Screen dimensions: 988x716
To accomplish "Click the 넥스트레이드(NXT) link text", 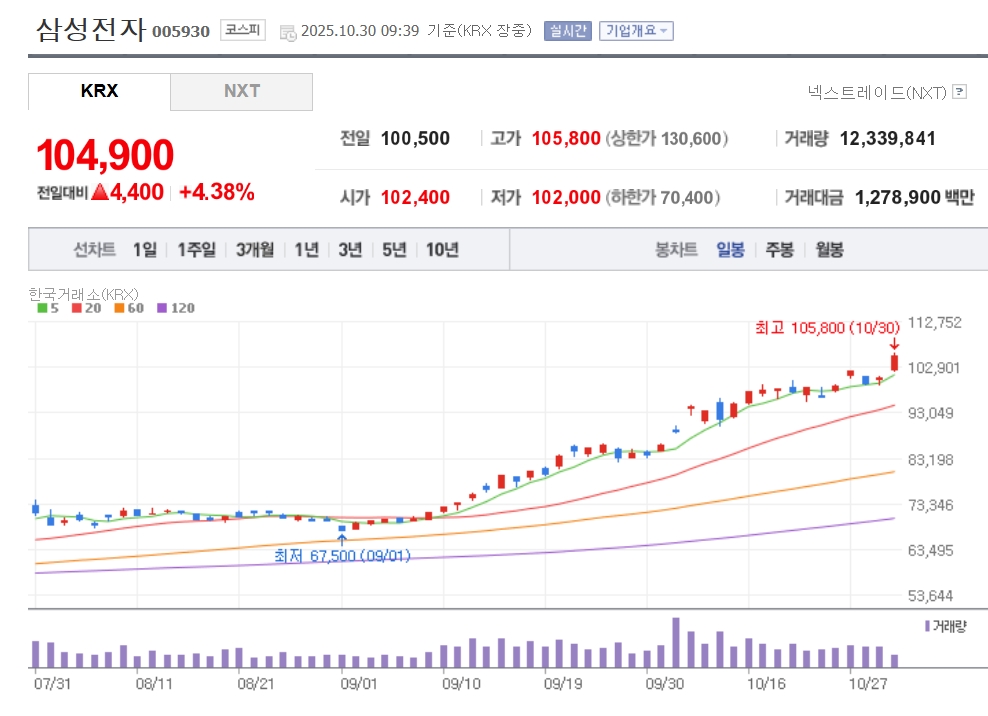I will pyautogui.click(x=877, y=92).
